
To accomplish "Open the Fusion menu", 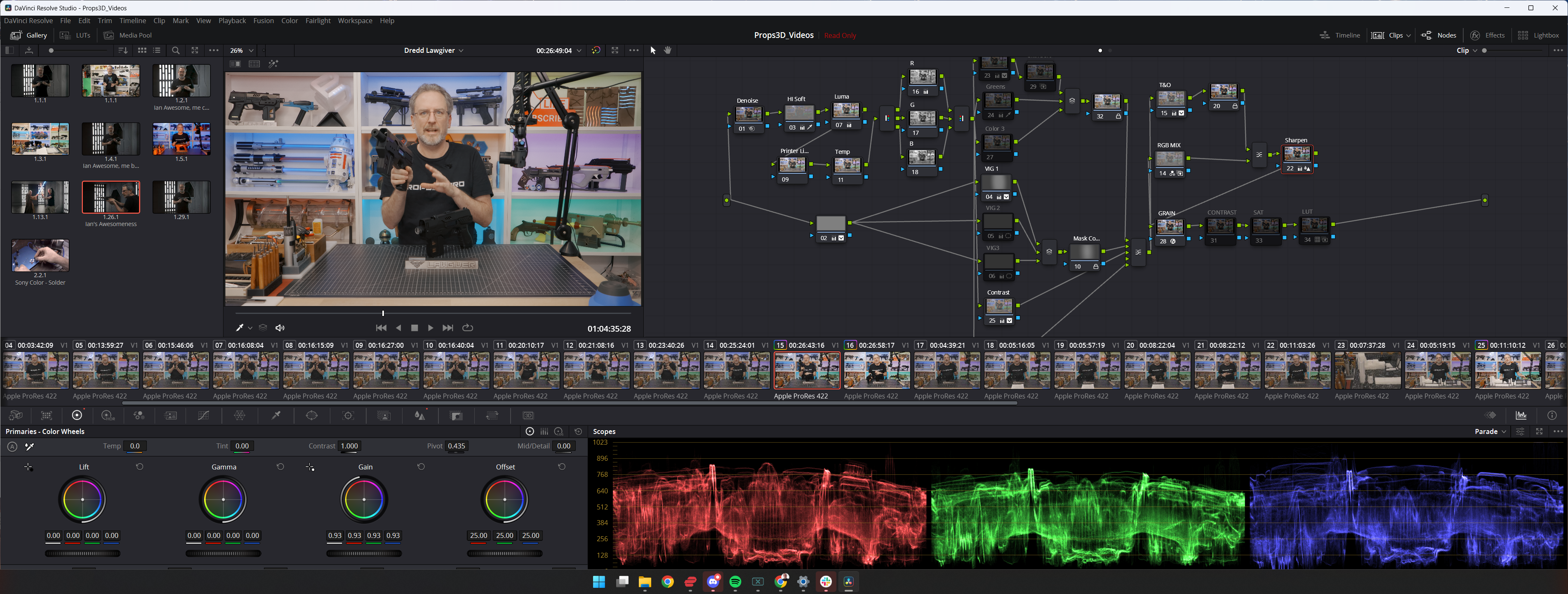I will pyautogui.click(x=264, y=21).
